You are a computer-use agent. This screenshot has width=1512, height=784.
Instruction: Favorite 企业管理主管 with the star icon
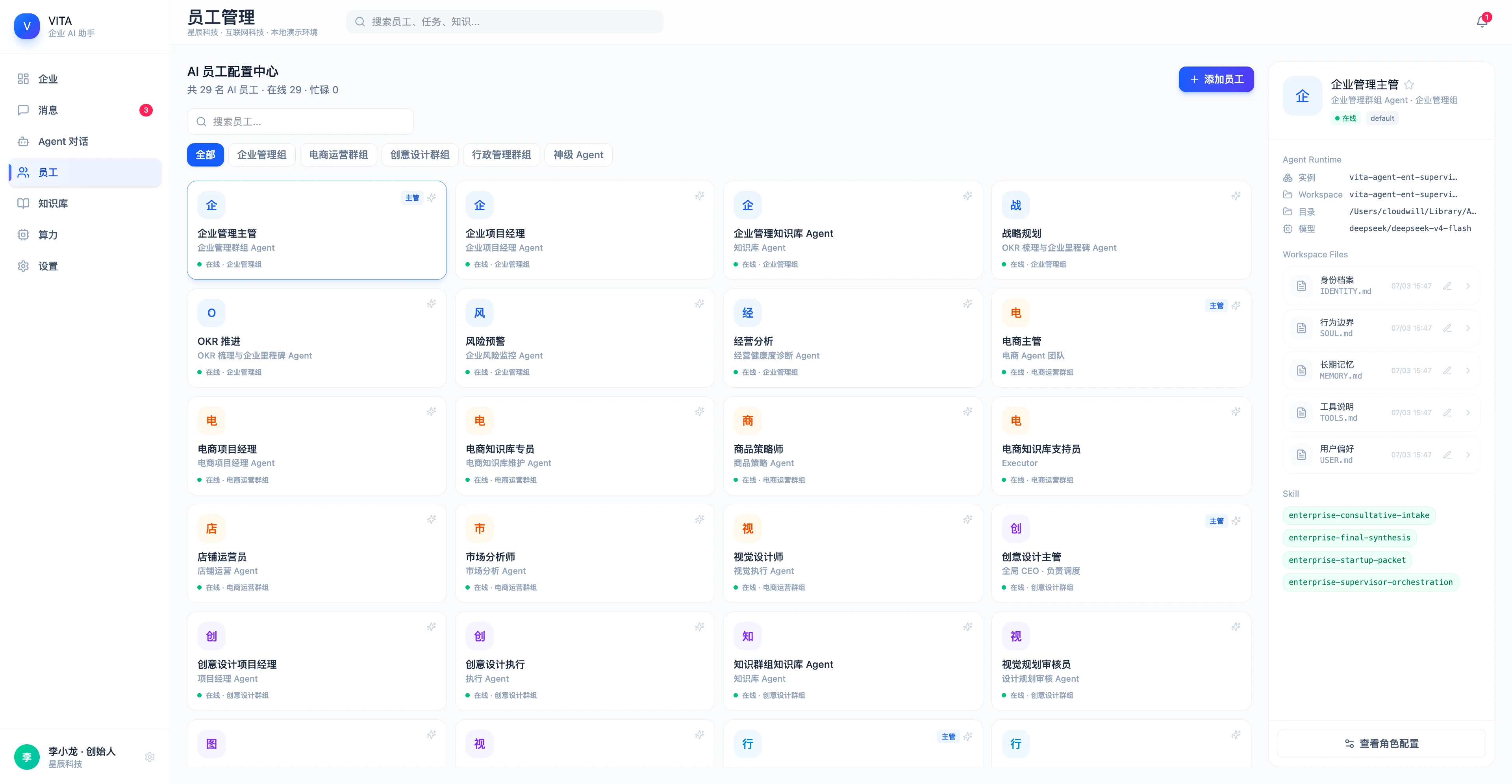coord(1409,85)
